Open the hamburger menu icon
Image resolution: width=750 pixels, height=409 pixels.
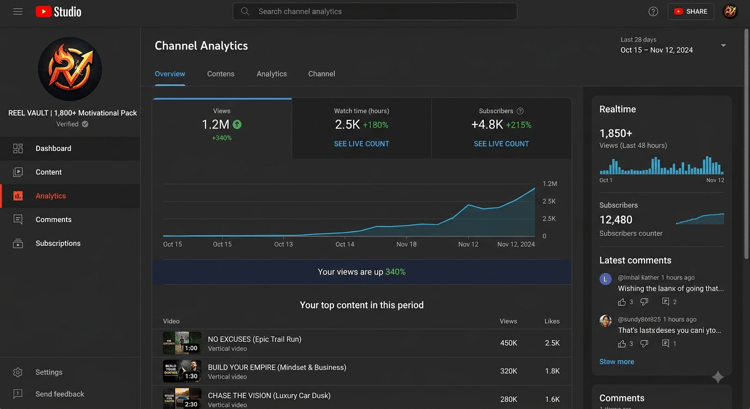coord(18,11)
